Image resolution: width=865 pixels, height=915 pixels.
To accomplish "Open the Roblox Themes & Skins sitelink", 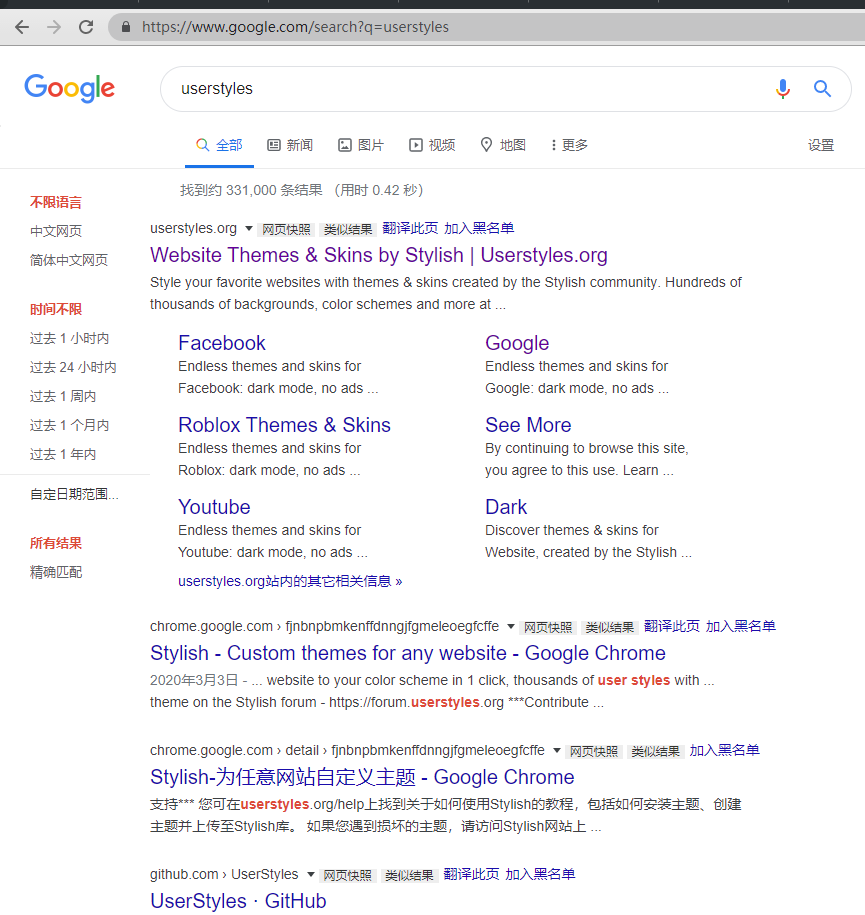I will tap(284, 425).
